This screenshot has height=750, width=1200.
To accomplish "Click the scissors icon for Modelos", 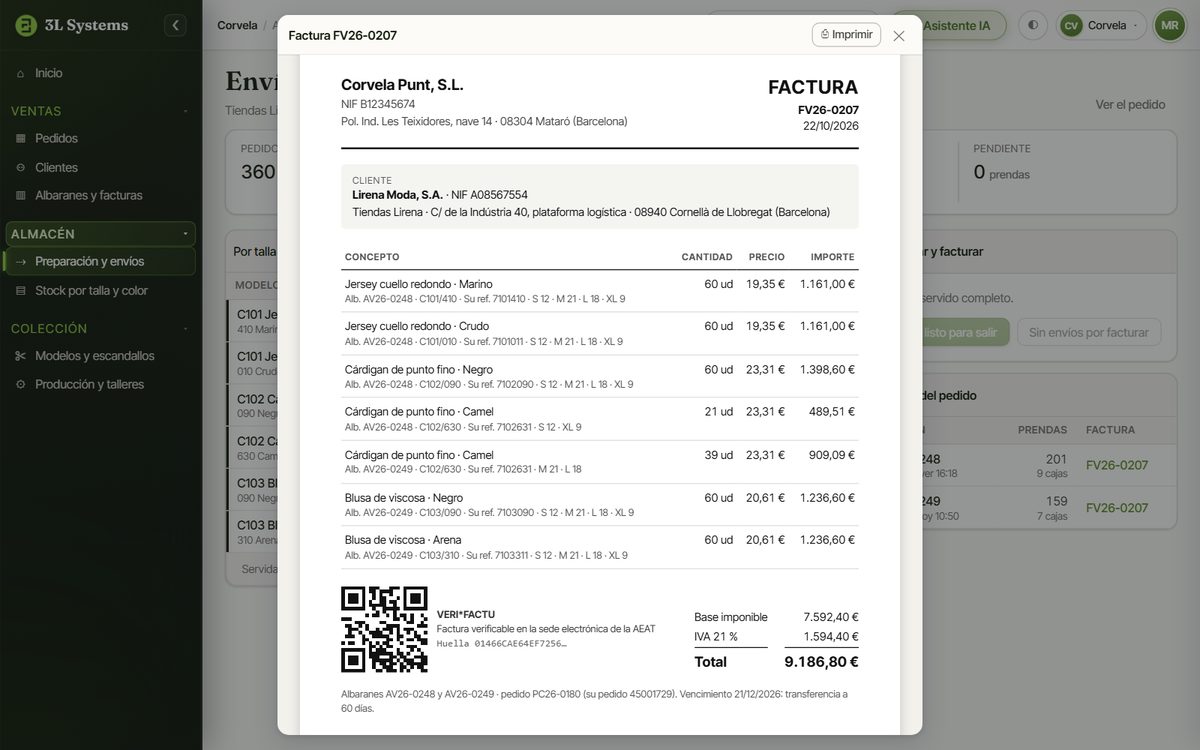I will 21,355.
